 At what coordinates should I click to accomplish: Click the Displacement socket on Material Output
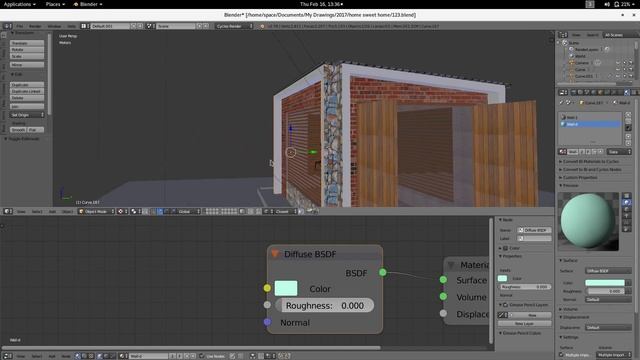click(x=443, y=313)
